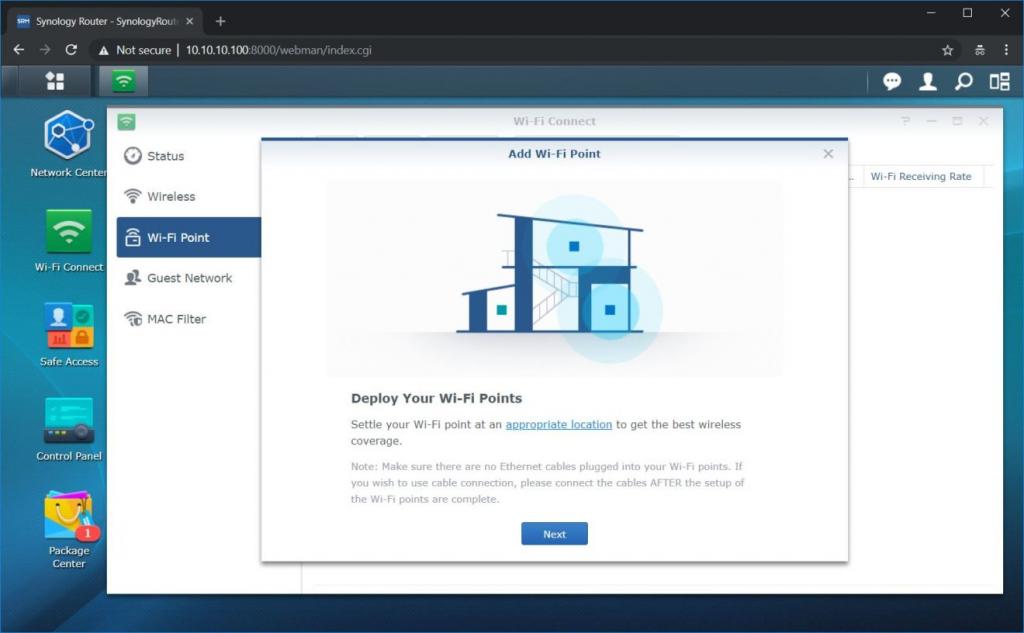Close the Add Wi-Fi Point dialog
The height and width of the screenshot is (633, 1024).
click(828, 154)
